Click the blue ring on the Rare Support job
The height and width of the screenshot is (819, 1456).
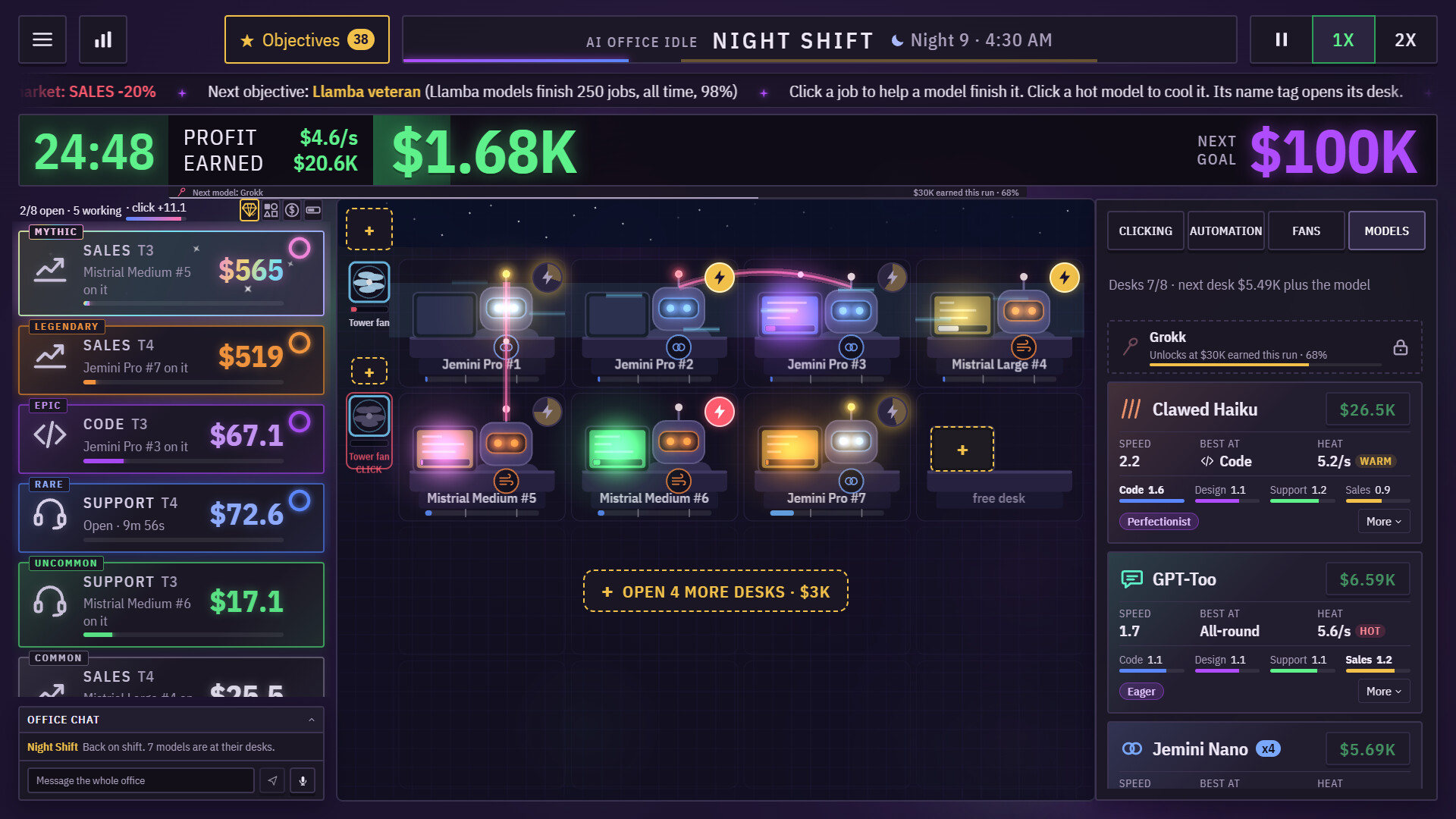click(x=300, y=500)
